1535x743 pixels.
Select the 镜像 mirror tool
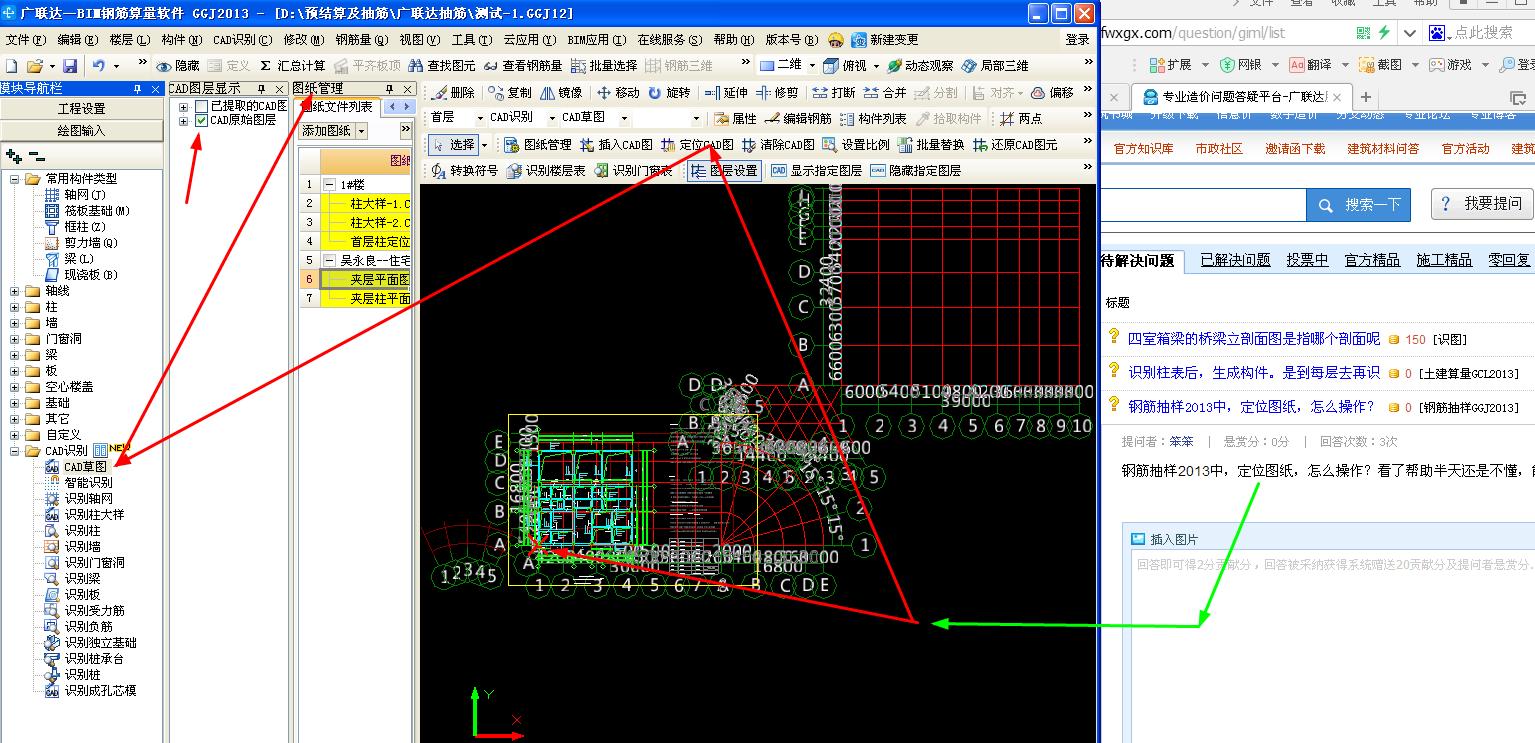(561, 92)
